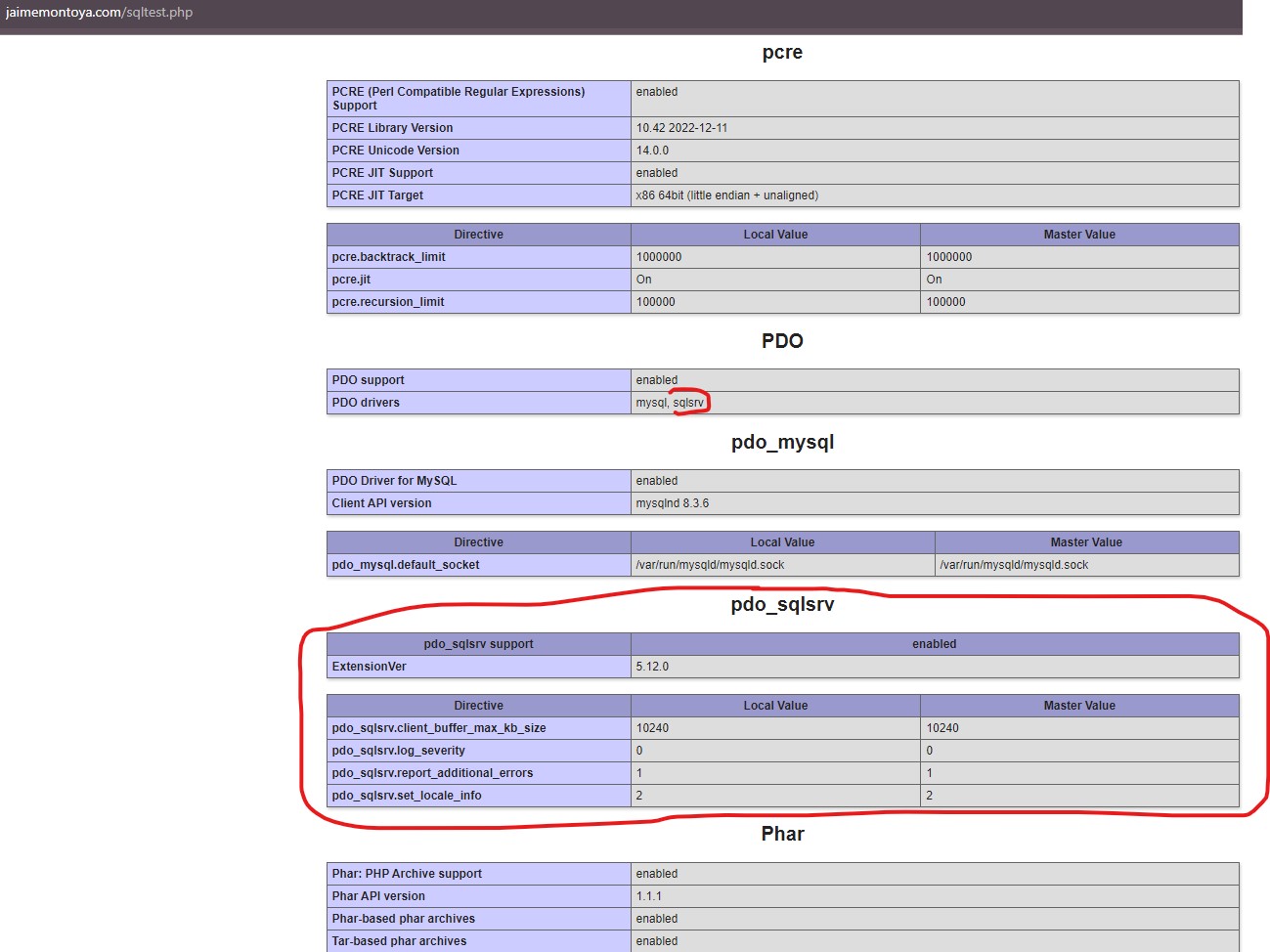This screenshot has width=1270, height=952.
Task: Click 'Local Value' header of pdo_sqlsrv table
Action: click(775, 706)
